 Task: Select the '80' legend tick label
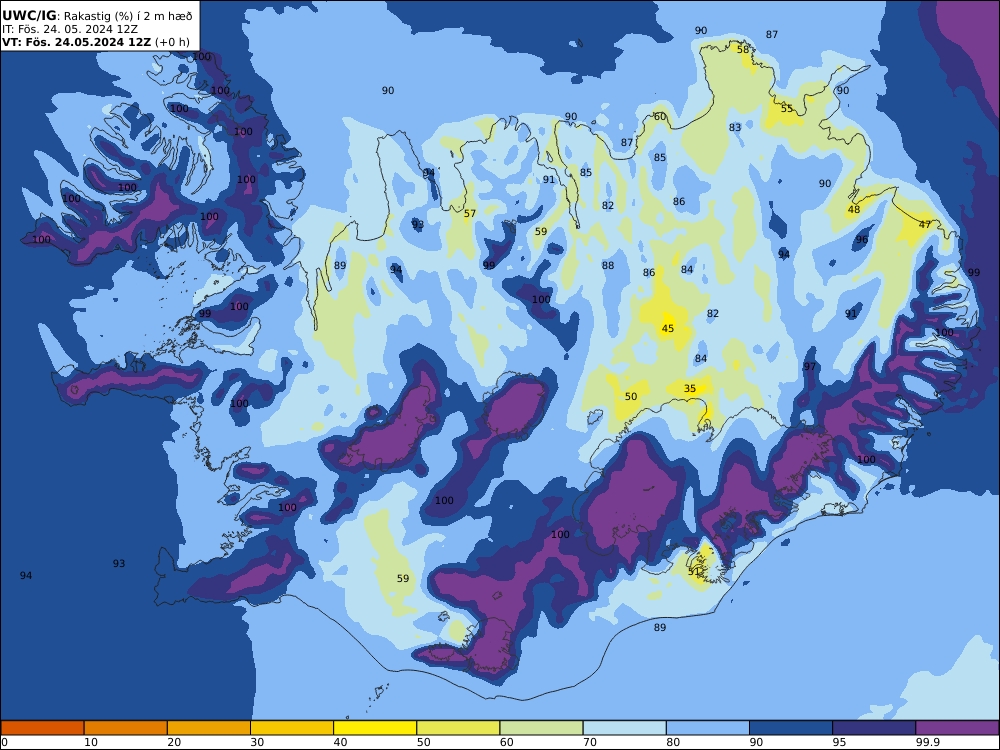tap(673, 742)
